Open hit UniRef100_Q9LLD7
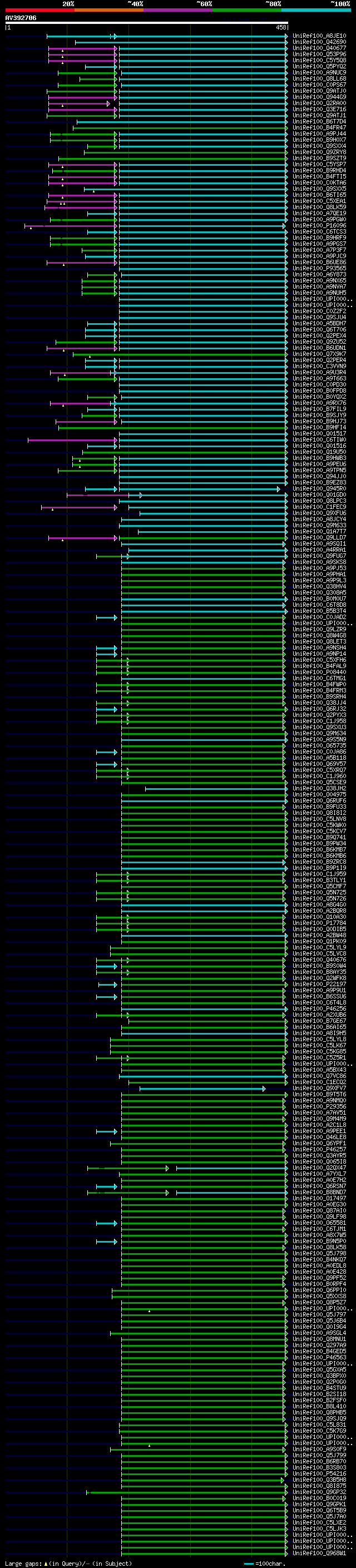 point(319,537)
